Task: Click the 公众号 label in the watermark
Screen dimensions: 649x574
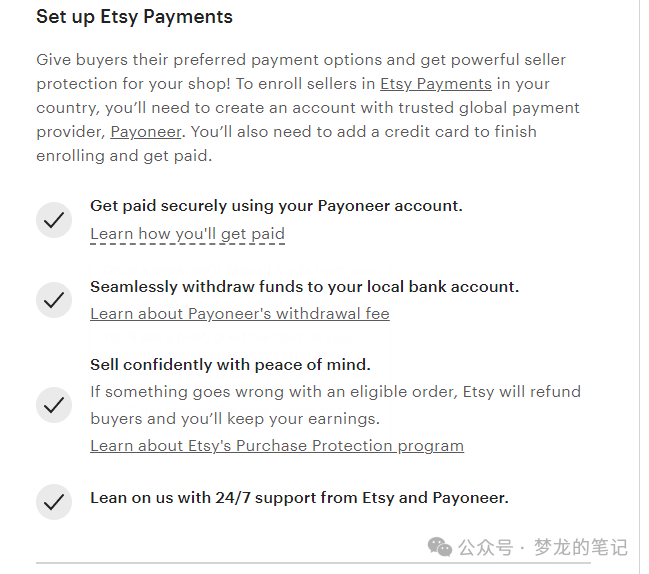Action: pyautogui.click(x=486, y=548)
